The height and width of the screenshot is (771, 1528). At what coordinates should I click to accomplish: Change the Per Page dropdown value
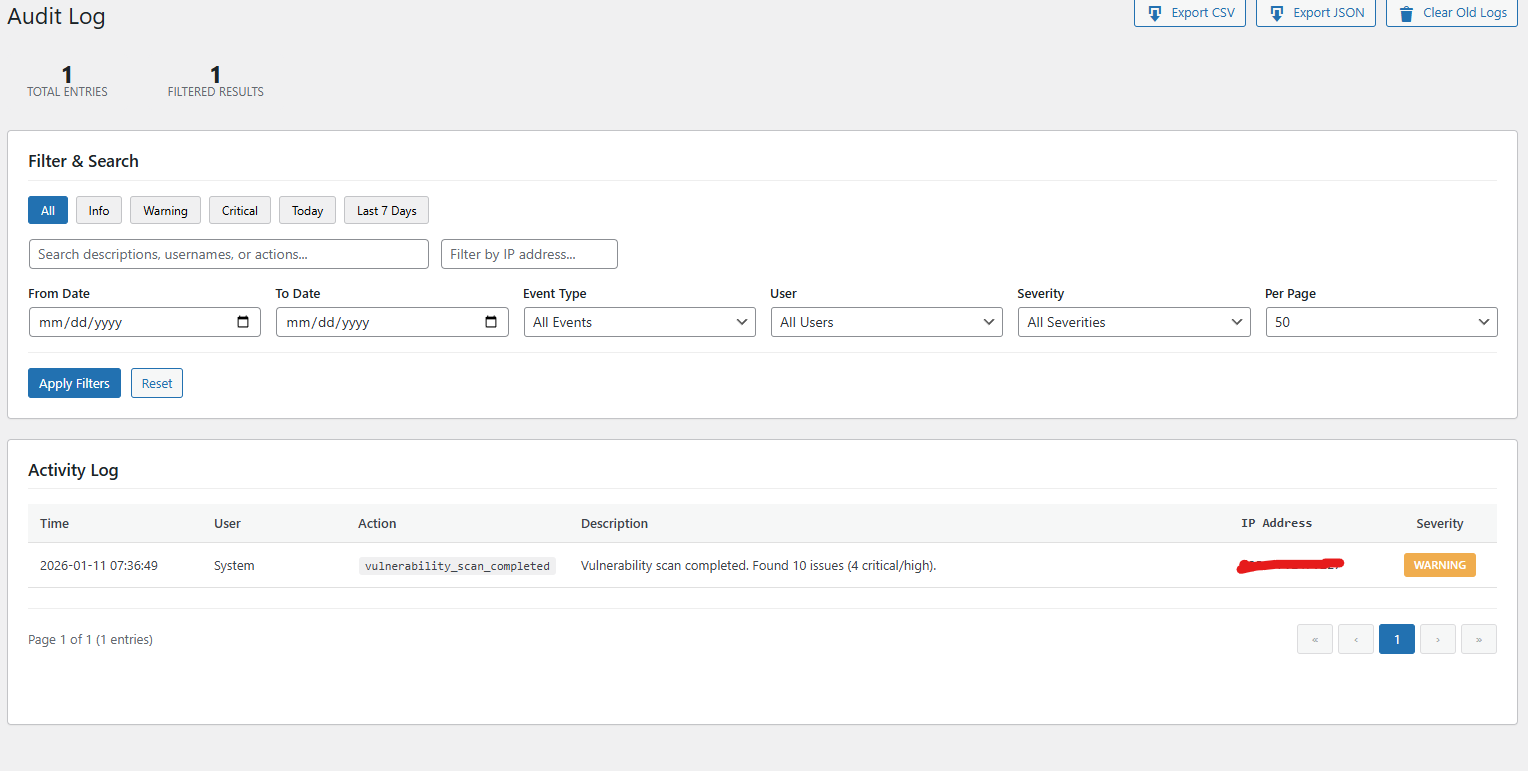(x=1381, y=321)
